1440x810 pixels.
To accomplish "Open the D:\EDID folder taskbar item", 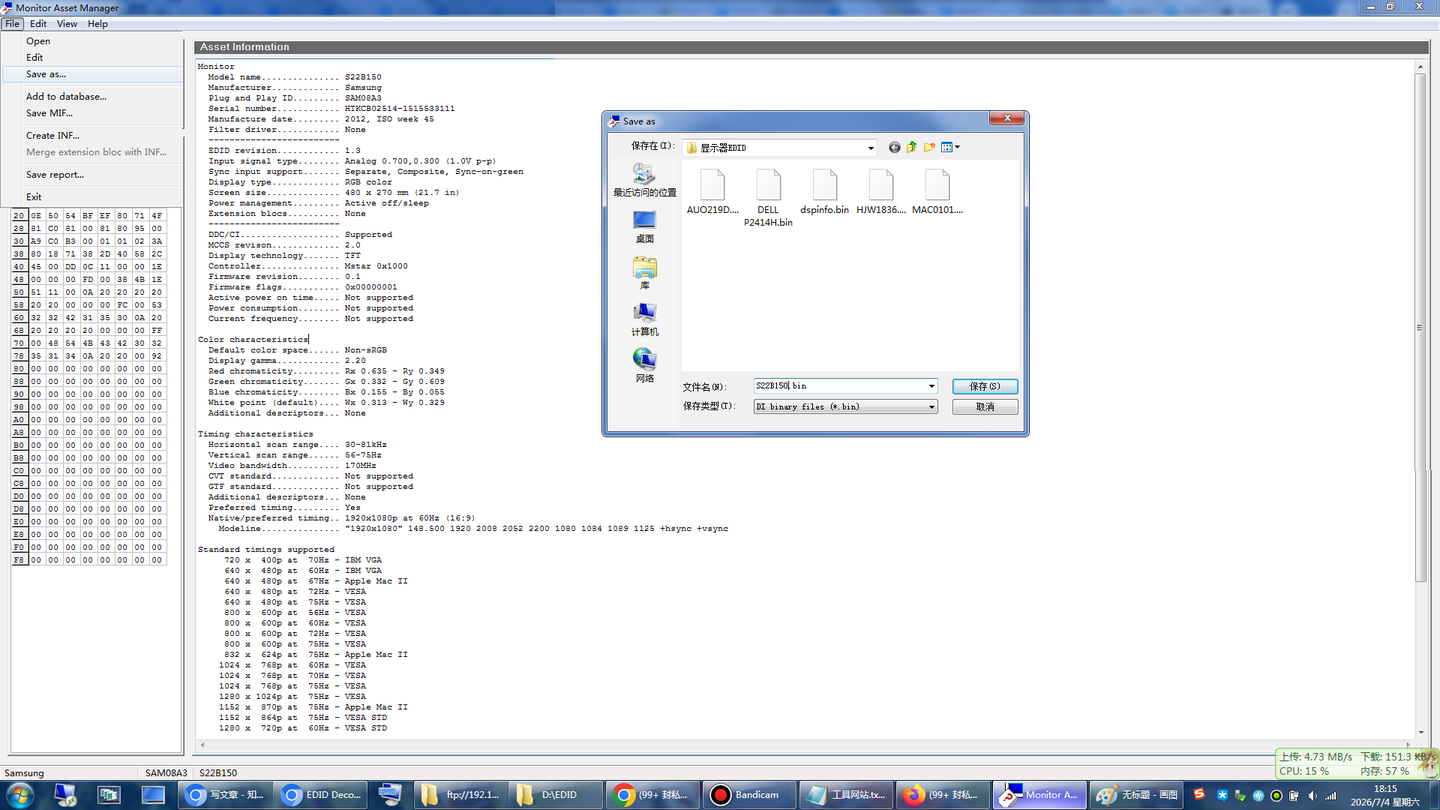I will point(556,795).
